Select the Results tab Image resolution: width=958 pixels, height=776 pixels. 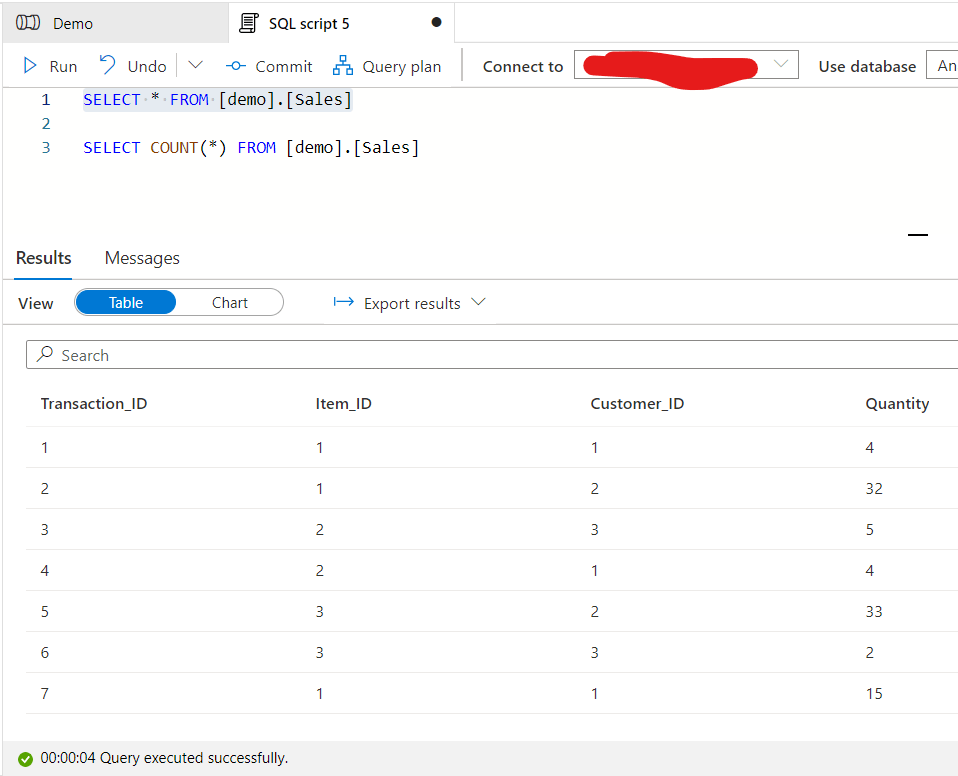(x=44, y=258)
